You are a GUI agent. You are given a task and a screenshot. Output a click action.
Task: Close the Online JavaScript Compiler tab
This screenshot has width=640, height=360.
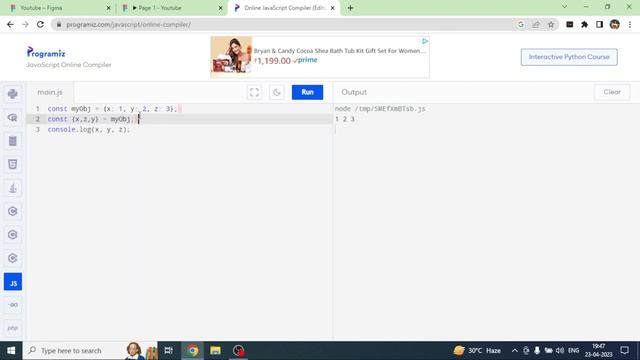pos(333,8)
